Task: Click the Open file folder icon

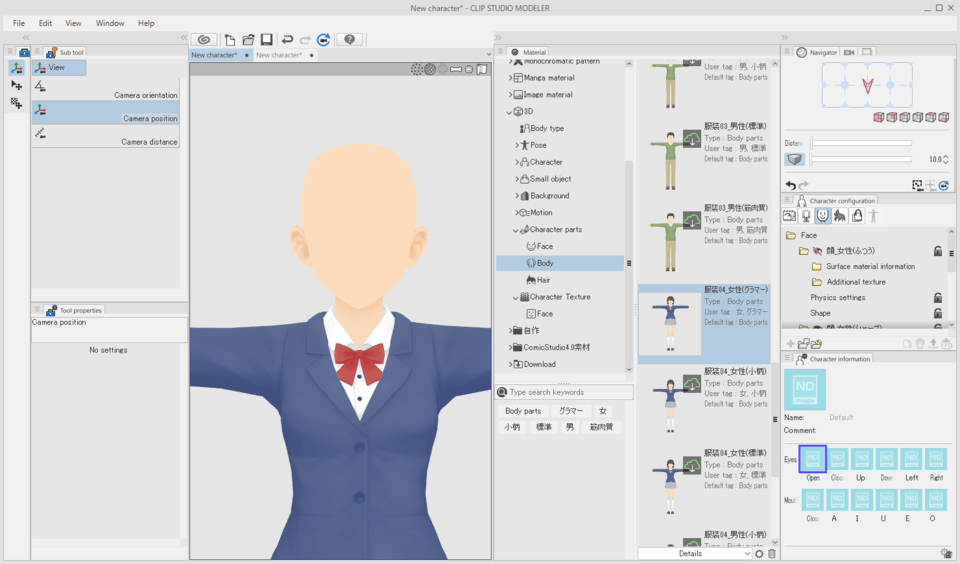Action: [248, 40]
